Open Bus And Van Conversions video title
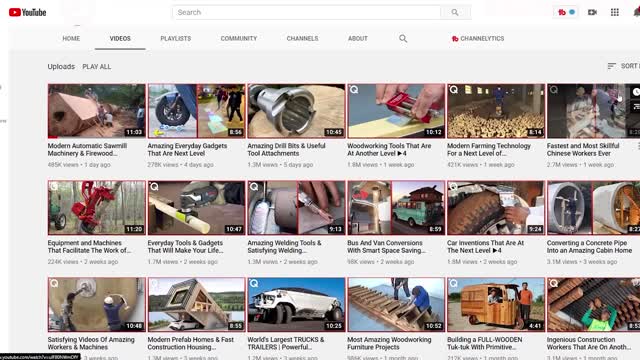Screen dimensions: 640x360 click(x=387, y=247)
